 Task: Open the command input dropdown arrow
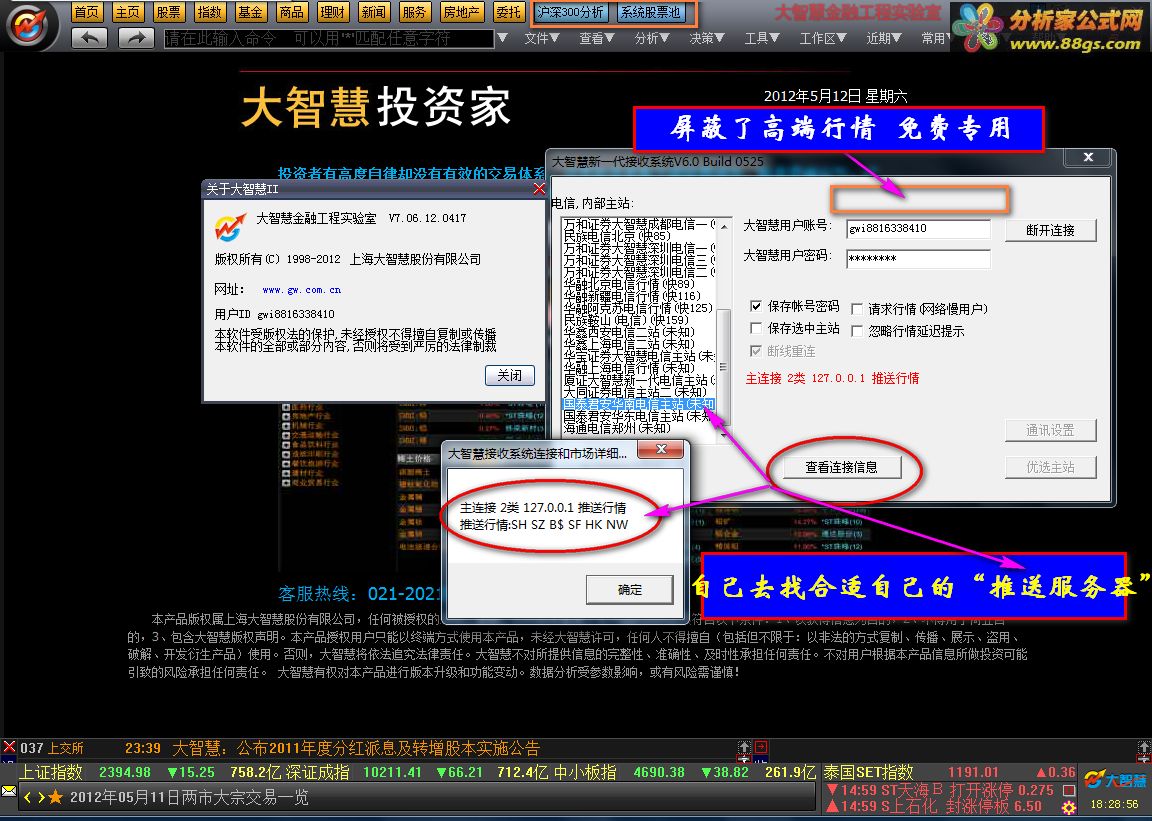[503, 37]
